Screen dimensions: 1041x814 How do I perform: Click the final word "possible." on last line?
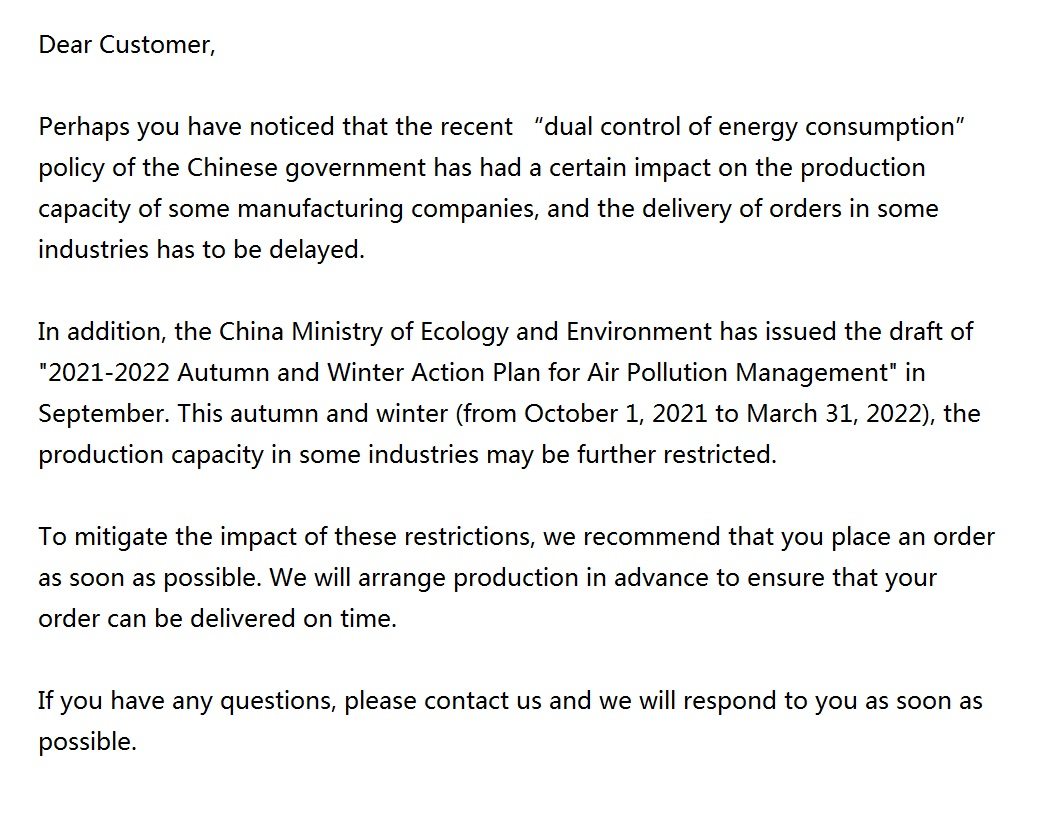(x=86, y=742)
